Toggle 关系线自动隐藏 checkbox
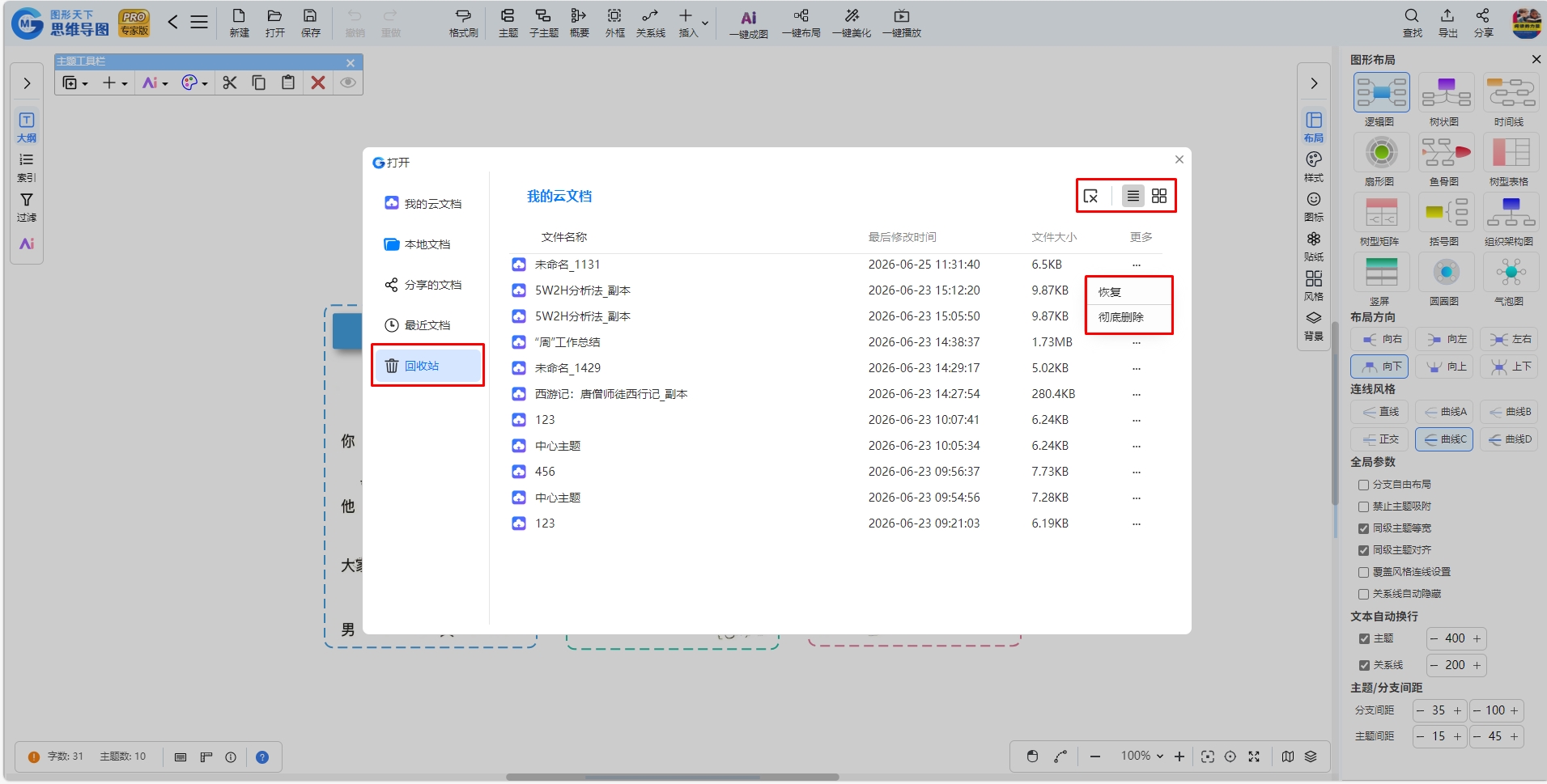This screenshot has height=784, width=1547. tap(1364, 594)
